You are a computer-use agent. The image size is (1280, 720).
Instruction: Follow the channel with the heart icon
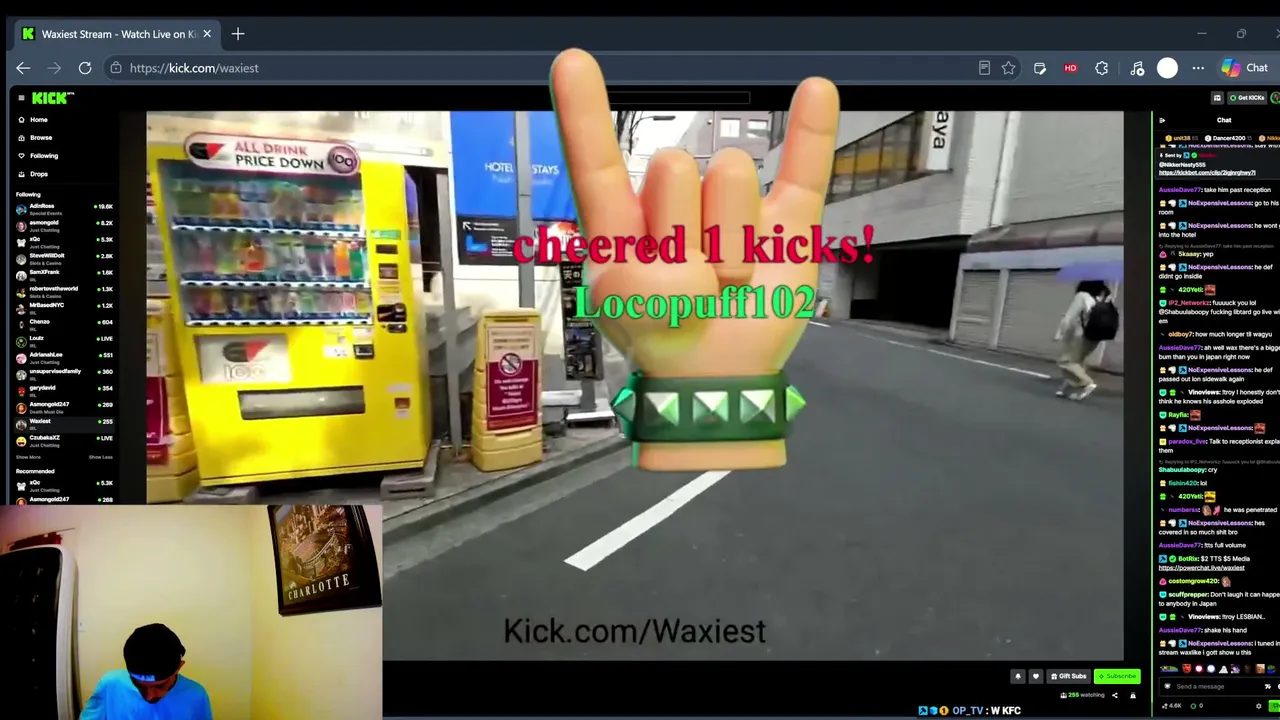point(1035,676)
